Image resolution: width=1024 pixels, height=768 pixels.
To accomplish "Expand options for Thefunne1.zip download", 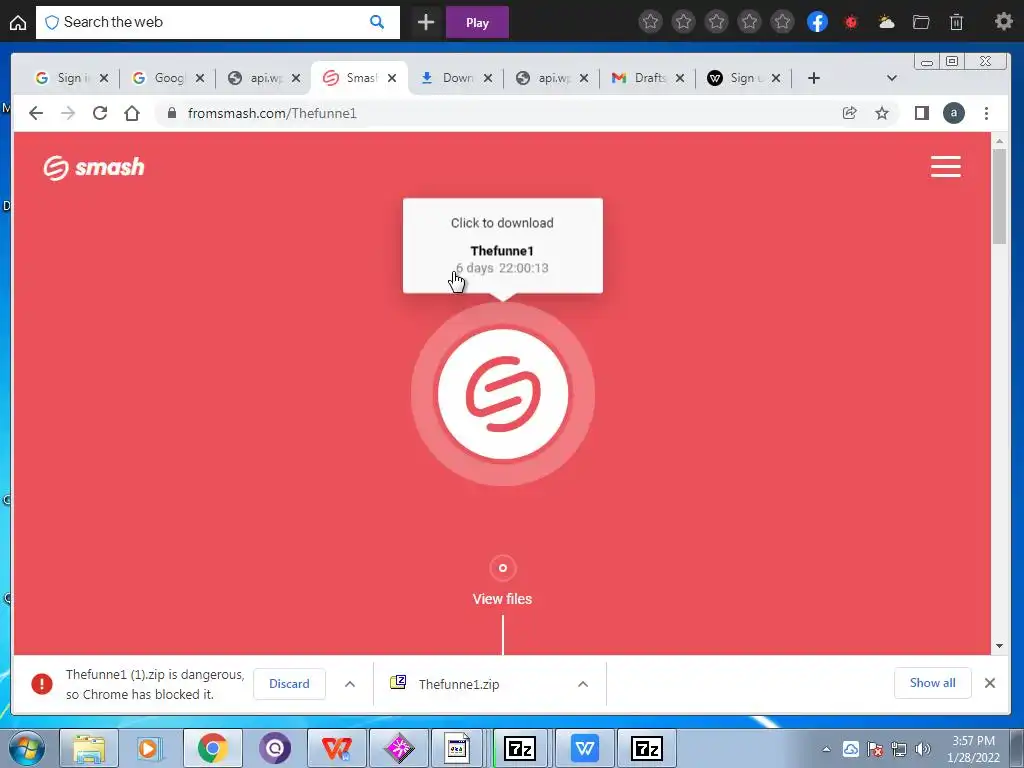I will click(583, 684).
